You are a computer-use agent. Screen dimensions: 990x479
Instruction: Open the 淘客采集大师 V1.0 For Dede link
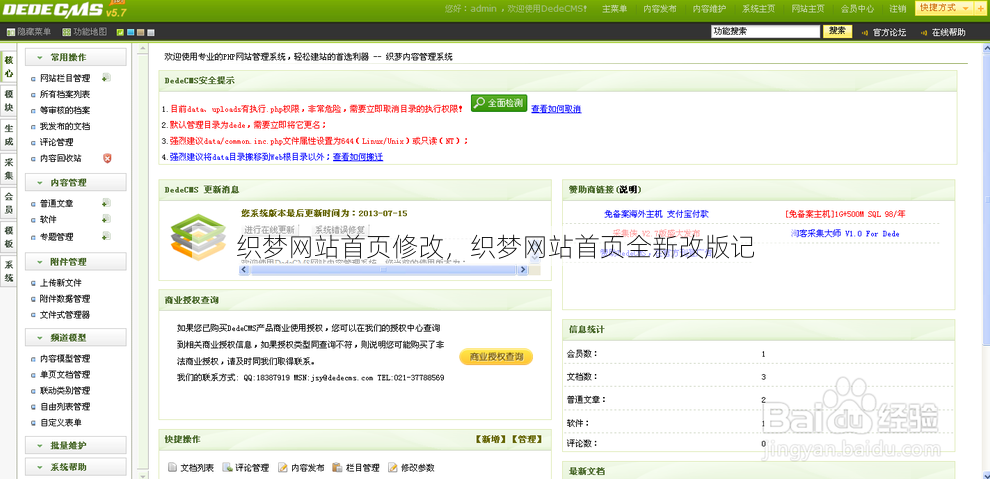tap(845, 234)
